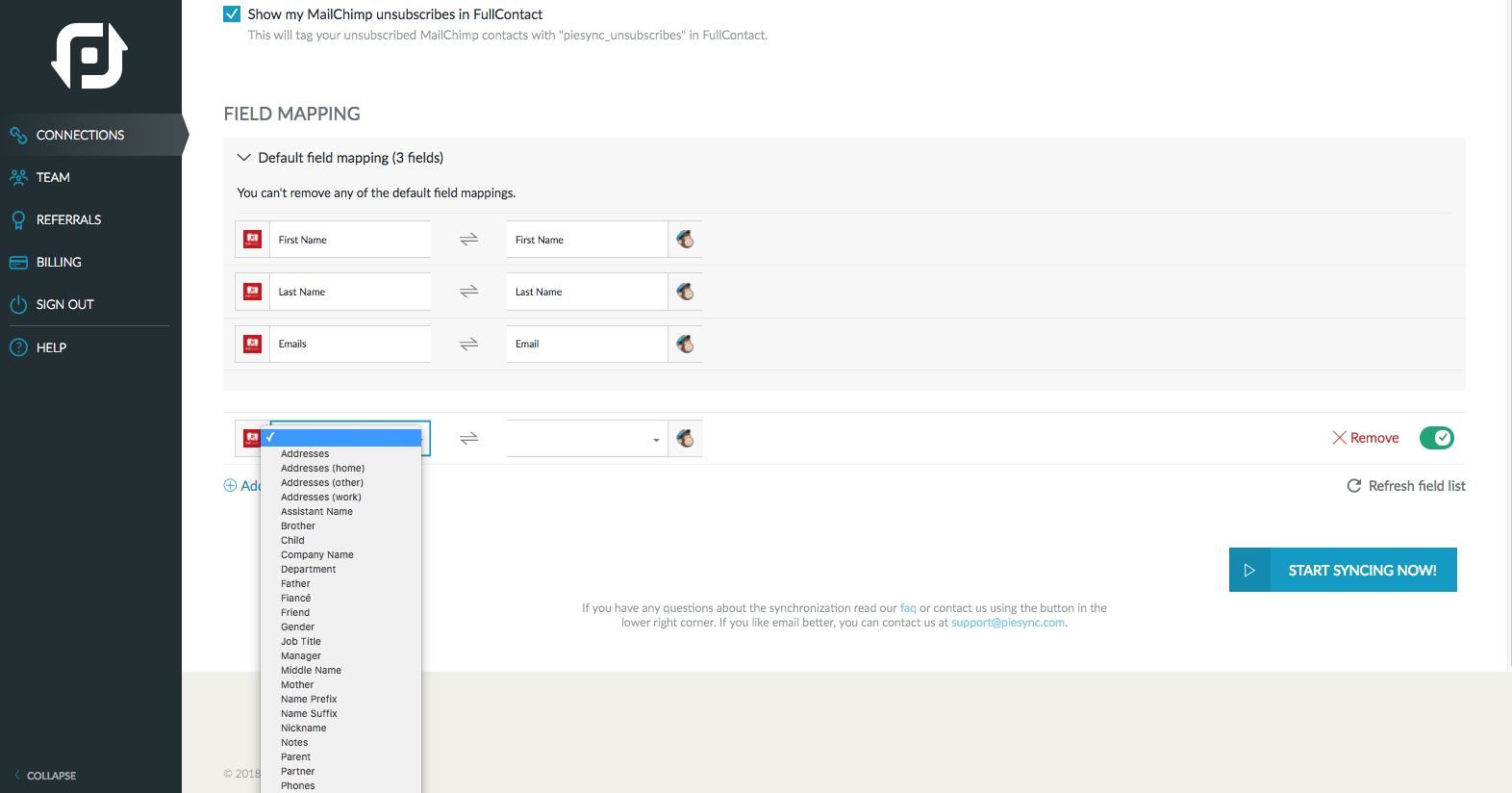Choose Nickname in field list
This screenshot has height=793, width=1512.
341,728
